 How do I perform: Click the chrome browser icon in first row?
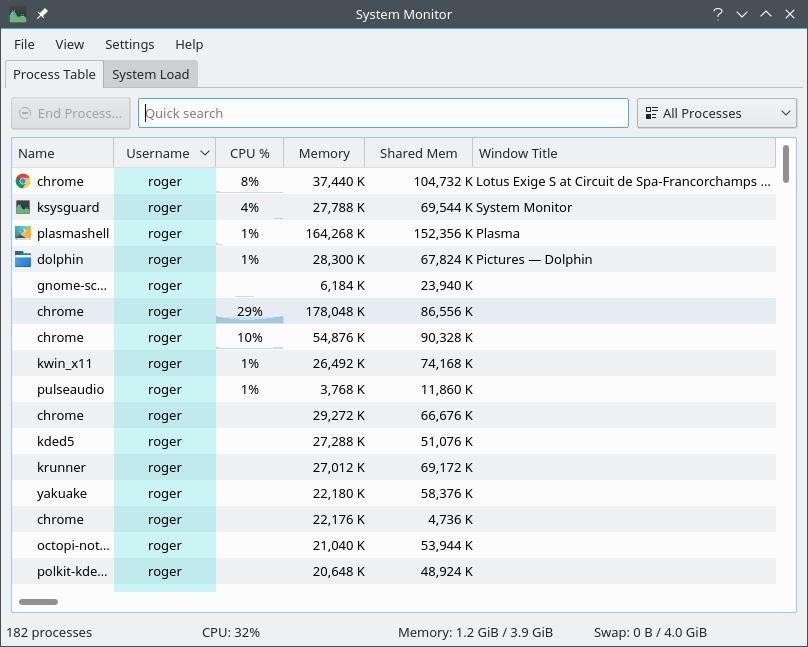tap(23, 181)
